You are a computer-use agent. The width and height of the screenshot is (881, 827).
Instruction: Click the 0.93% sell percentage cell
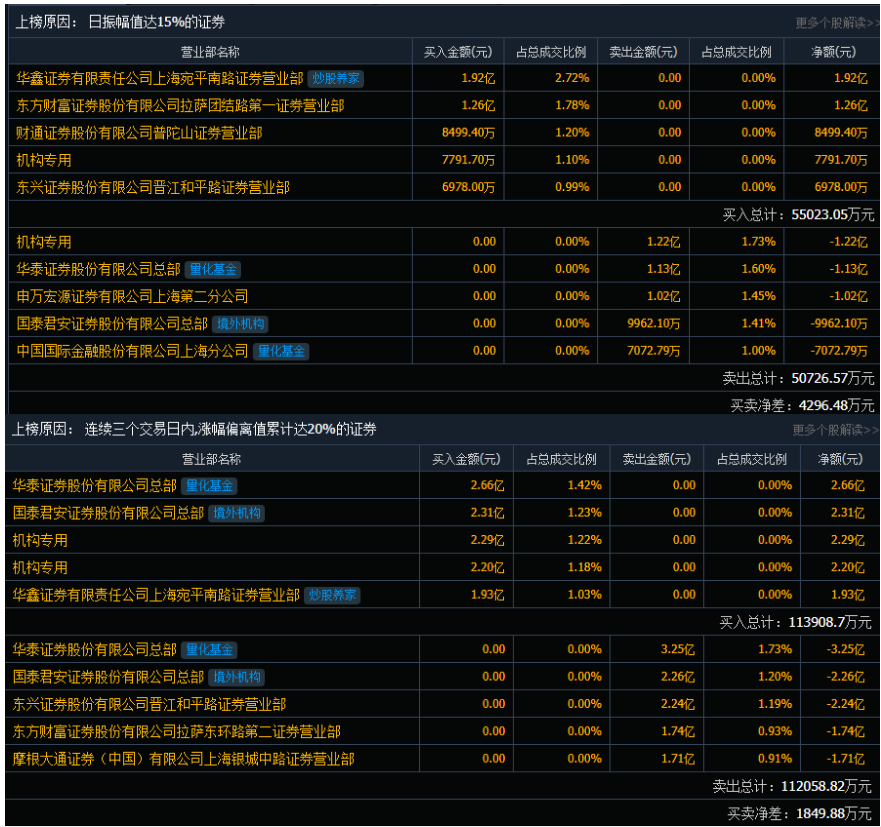pos(775,731)
